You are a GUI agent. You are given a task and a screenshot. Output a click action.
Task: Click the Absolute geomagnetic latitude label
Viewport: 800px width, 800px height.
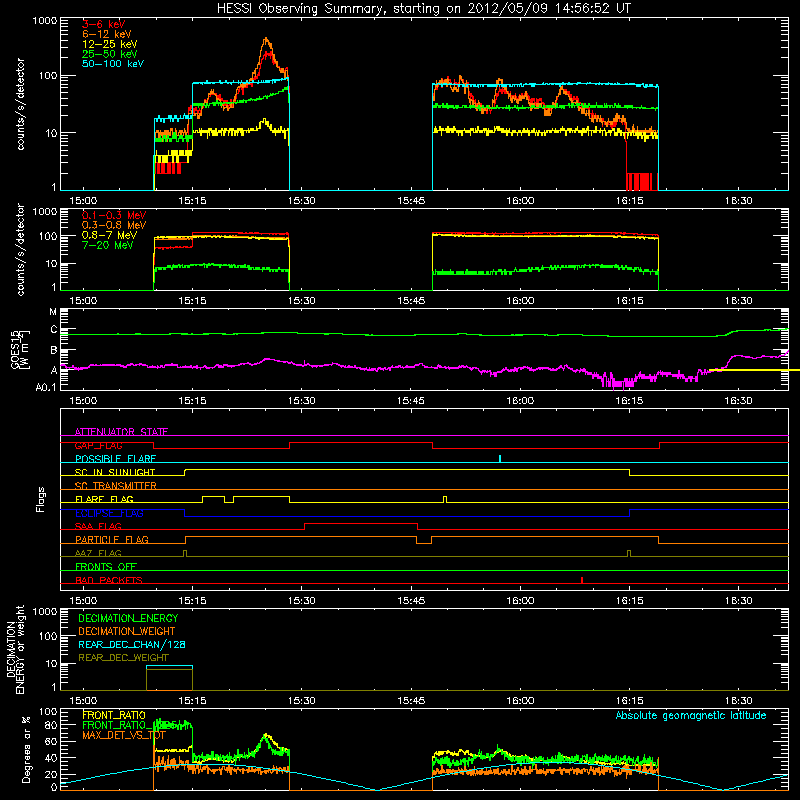tap(691, 716)
